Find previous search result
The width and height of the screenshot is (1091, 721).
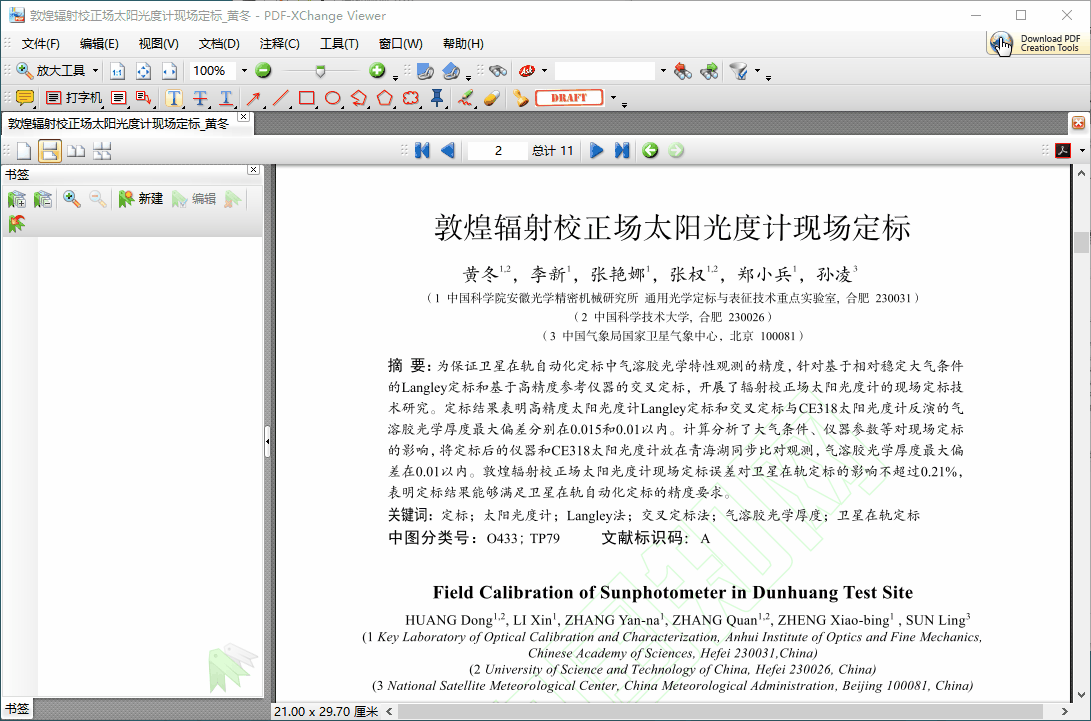[683, 70]
